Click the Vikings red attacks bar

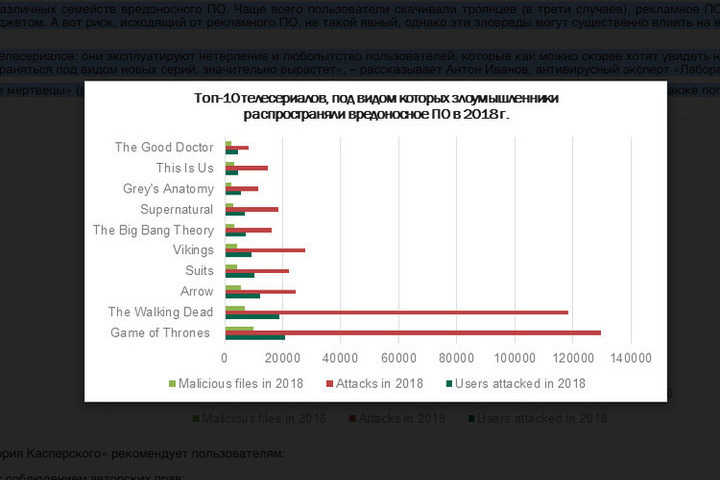click(x=265, y=250)
